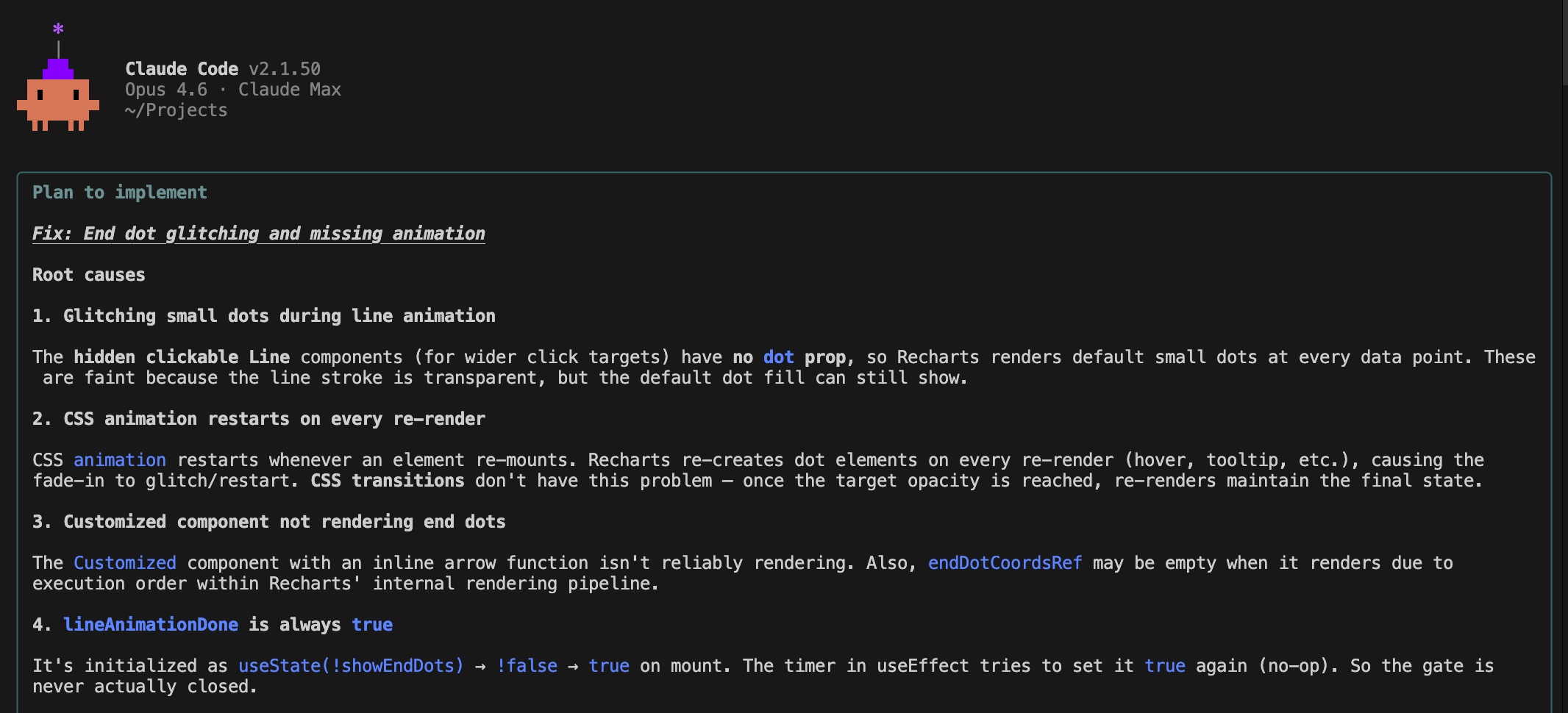
Task: Click the "Plan to implement" panel header
Action: [x=119, y=192]
